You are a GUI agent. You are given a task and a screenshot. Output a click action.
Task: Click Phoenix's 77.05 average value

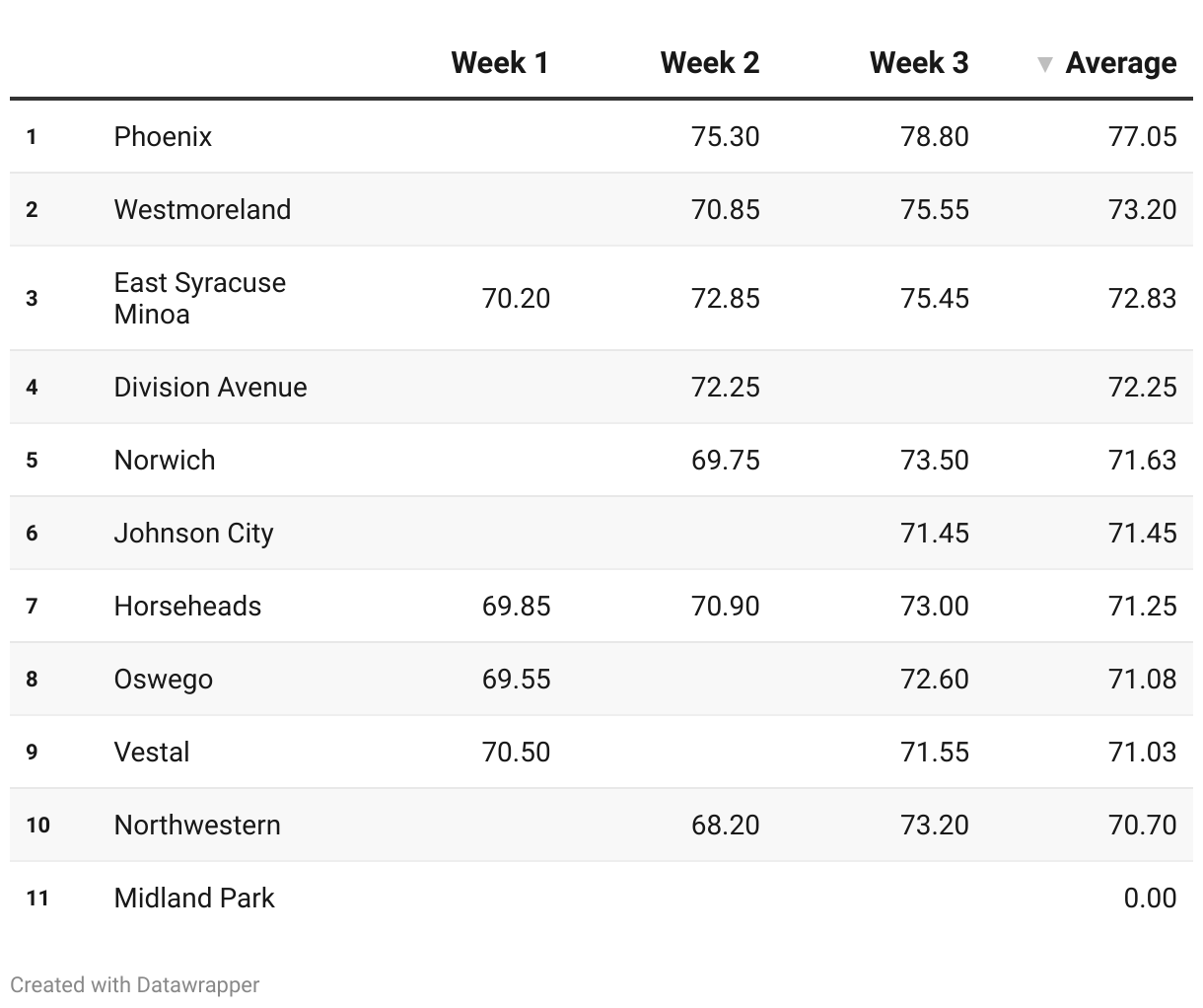[x=1142, y=136]
